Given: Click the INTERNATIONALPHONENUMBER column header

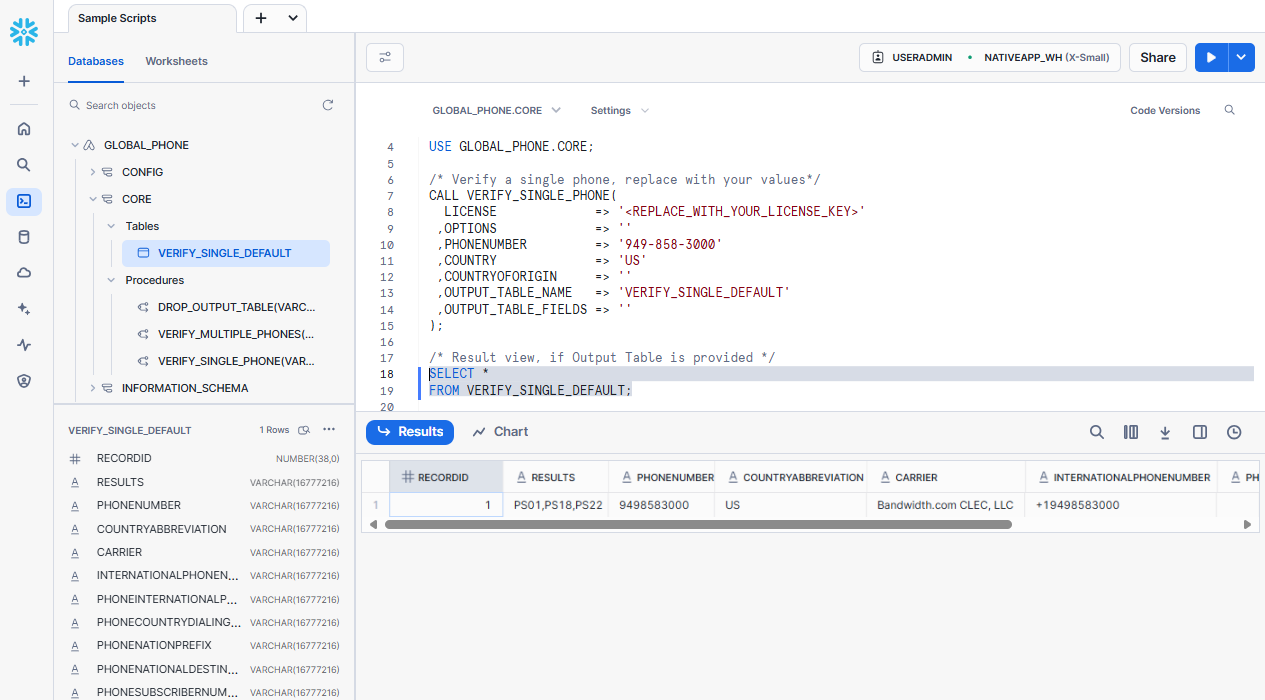Looking at the screenshot, I should tap(1120, 477).
